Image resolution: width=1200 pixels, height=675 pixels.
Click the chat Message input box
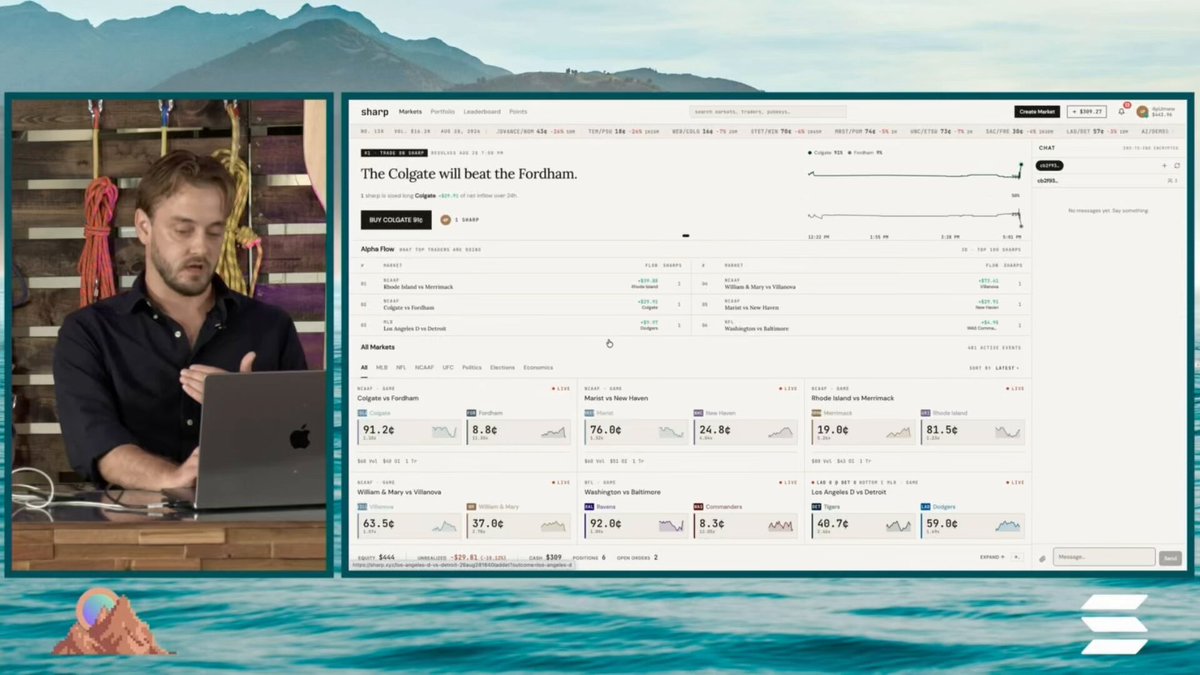[1103, 558]
